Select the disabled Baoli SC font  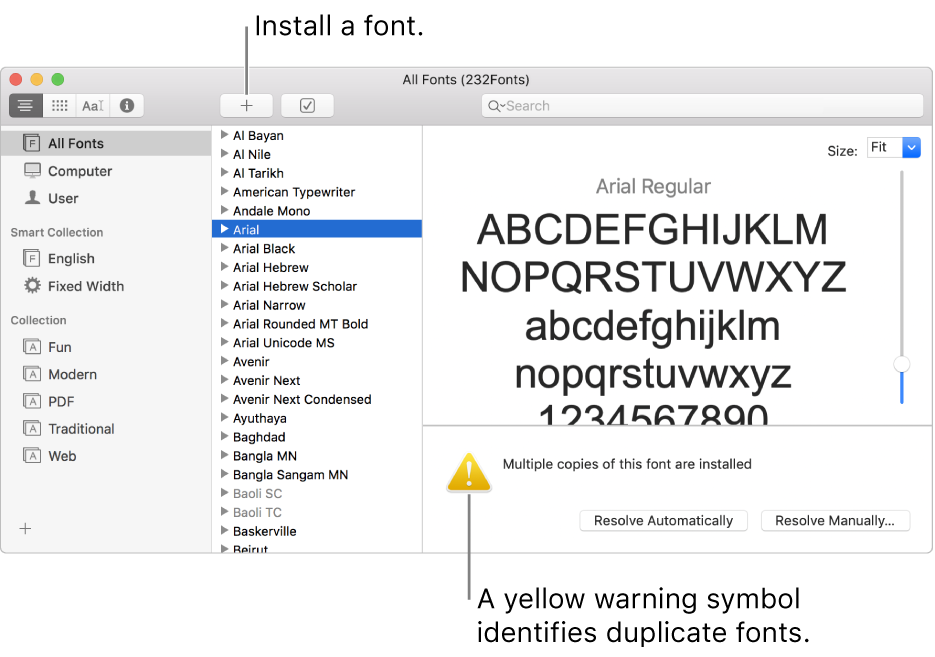(257, 494)
